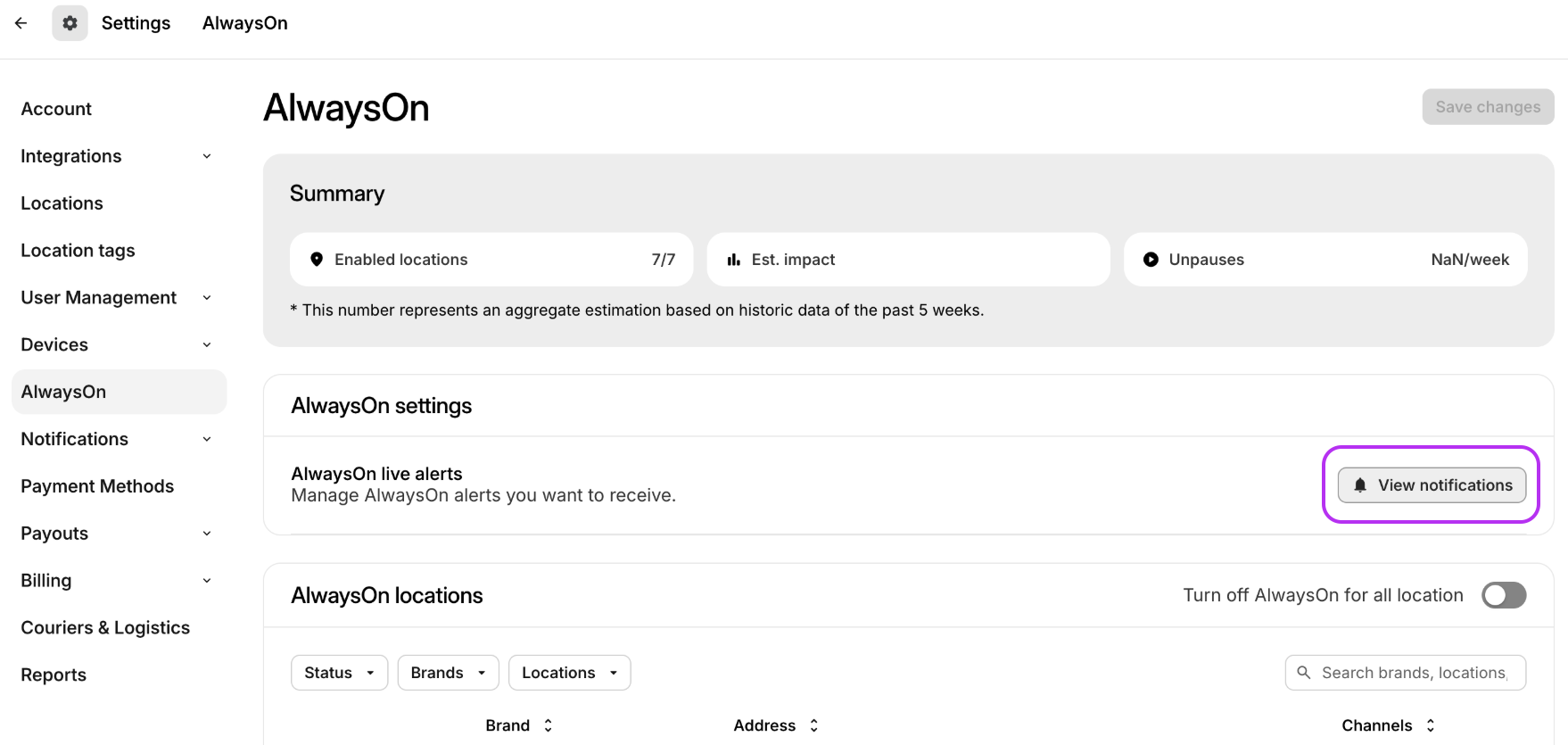
Task: Sort table by Channels column arrows
Action: point(1430,725)
